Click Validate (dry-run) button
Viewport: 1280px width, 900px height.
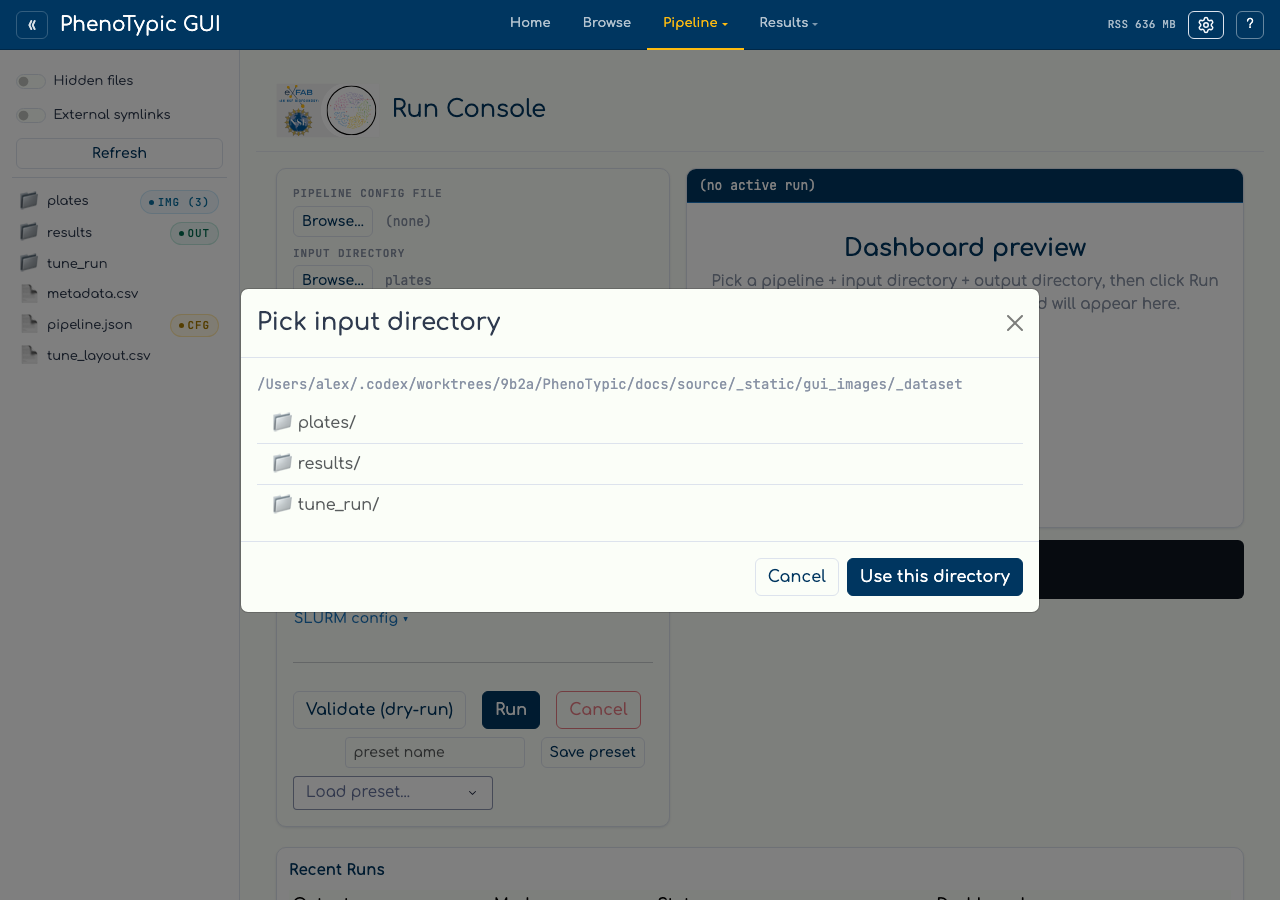(379, 710)
